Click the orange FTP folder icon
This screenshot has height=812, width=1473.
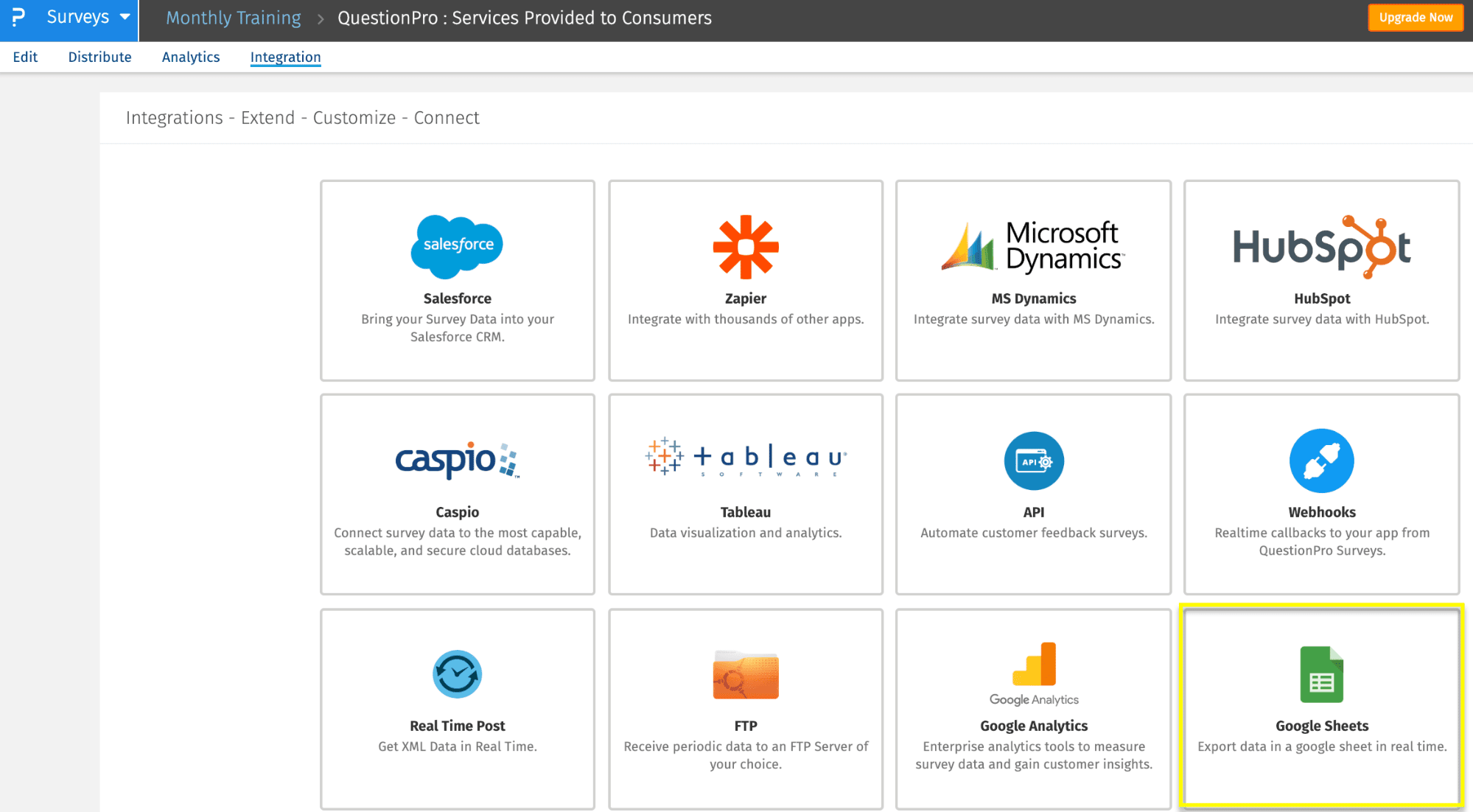(746, 674)
